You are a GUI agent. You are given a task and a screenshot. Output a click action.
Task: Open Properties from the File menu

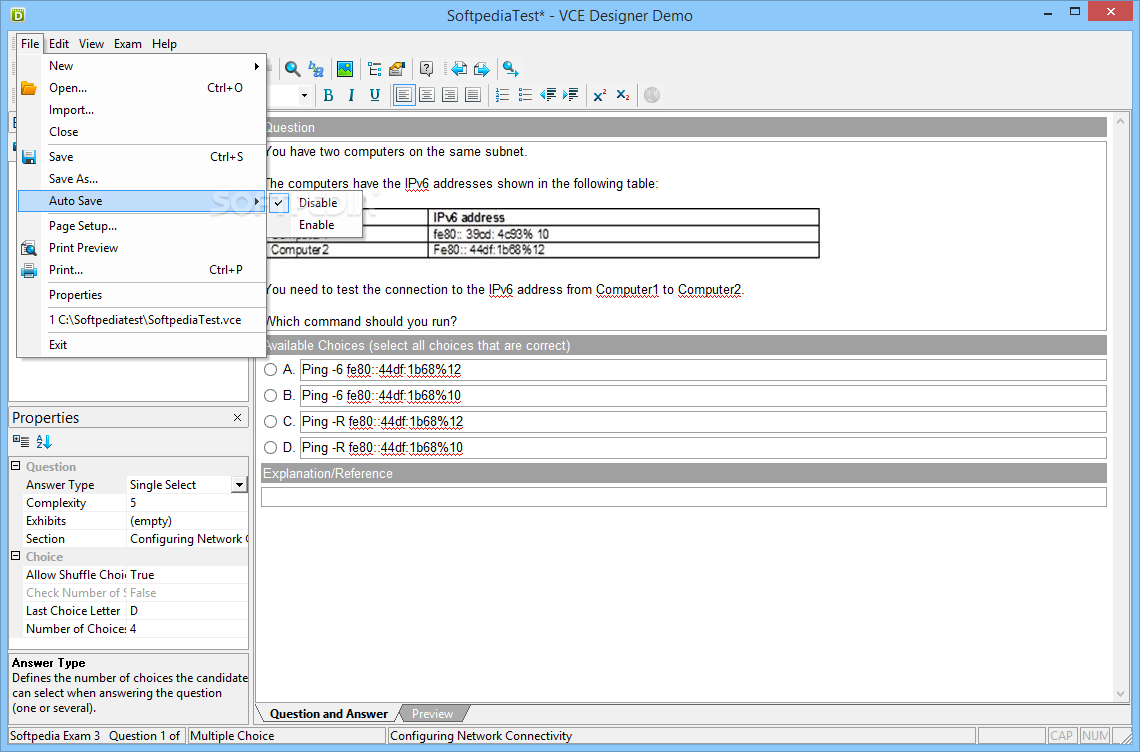(x=142, y=295)
